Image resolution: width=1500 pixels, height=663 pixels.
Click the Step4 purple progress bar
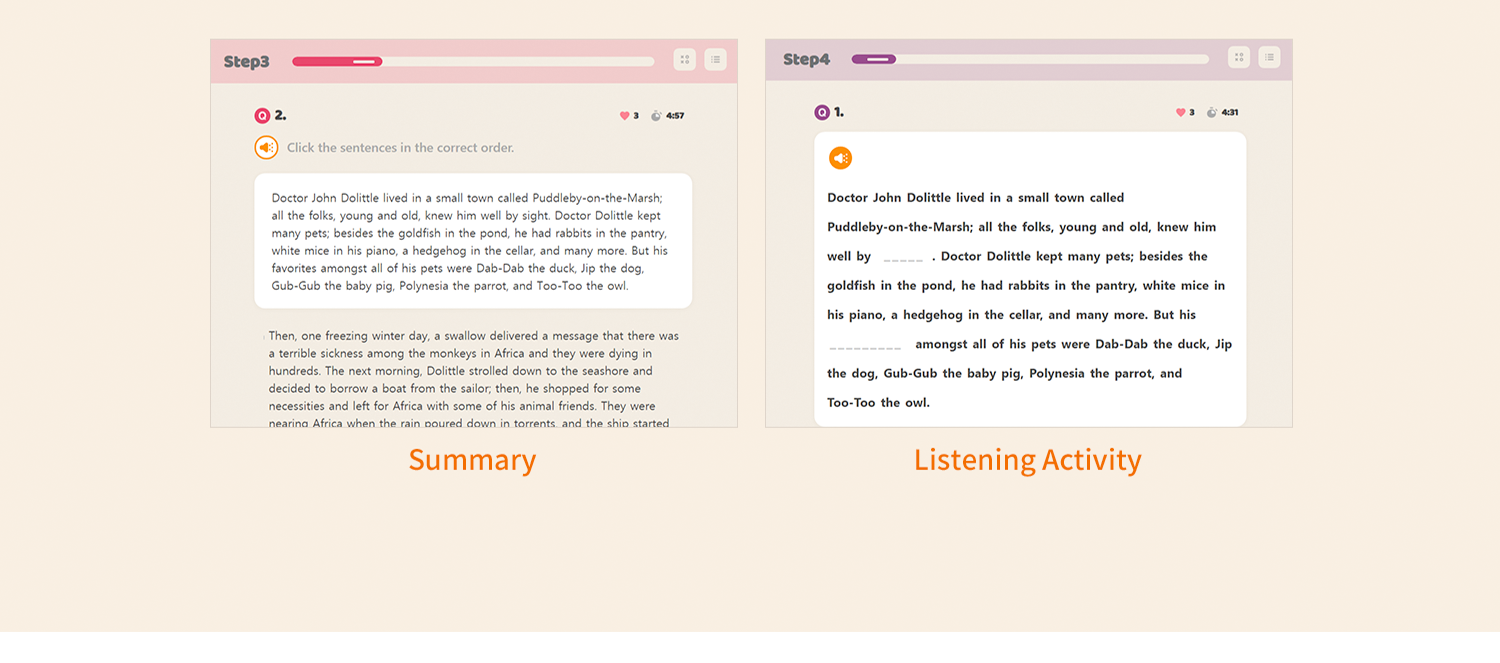coord(1030,59)
